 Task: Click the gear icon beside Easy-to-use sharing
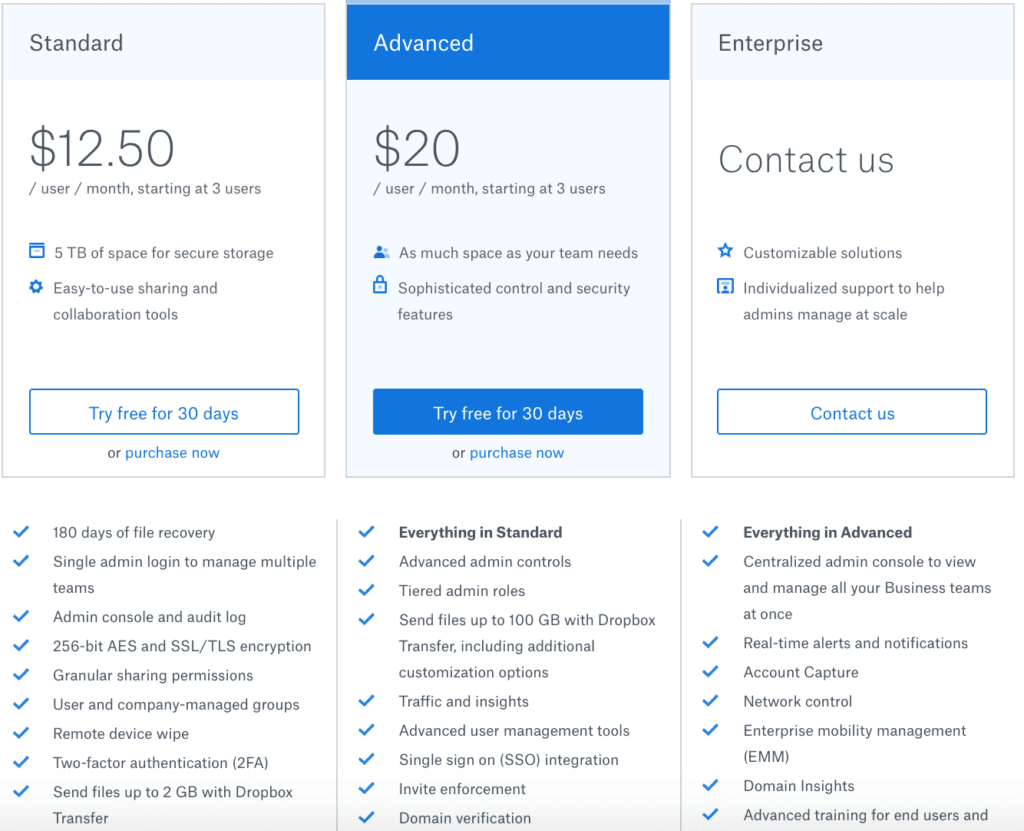pyautogui.click(x=36, y=287)
